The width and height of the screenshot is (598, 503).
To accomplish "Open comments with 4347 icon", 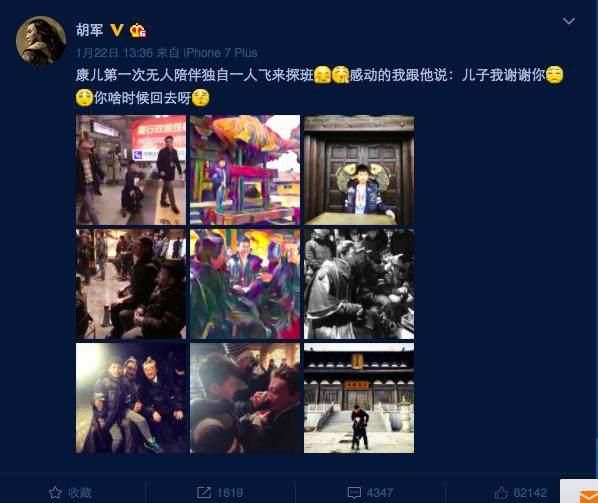I will pyautogui.click(x=370, y=492).
